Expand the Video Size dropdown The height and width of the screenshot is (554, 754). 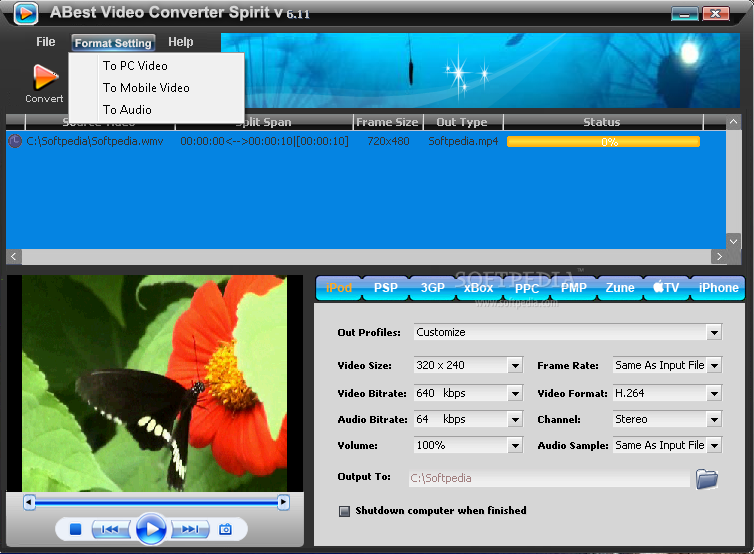click(x=515, y=365)
